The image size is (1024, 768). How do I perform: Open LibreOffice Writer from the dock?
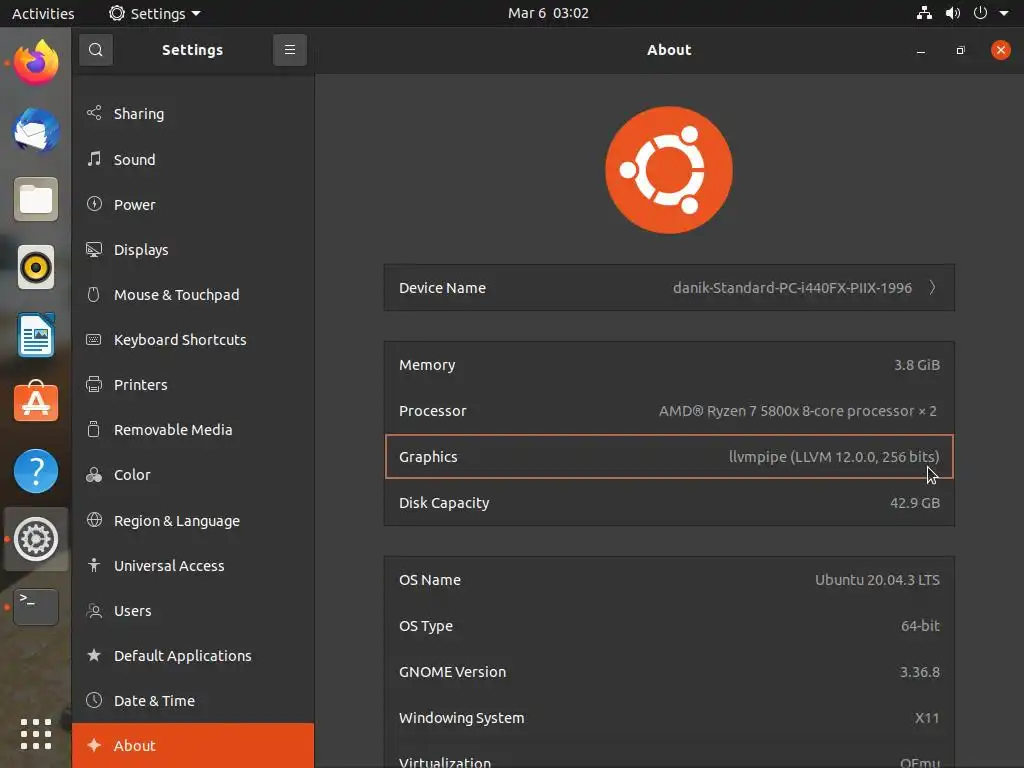[36, 335]
